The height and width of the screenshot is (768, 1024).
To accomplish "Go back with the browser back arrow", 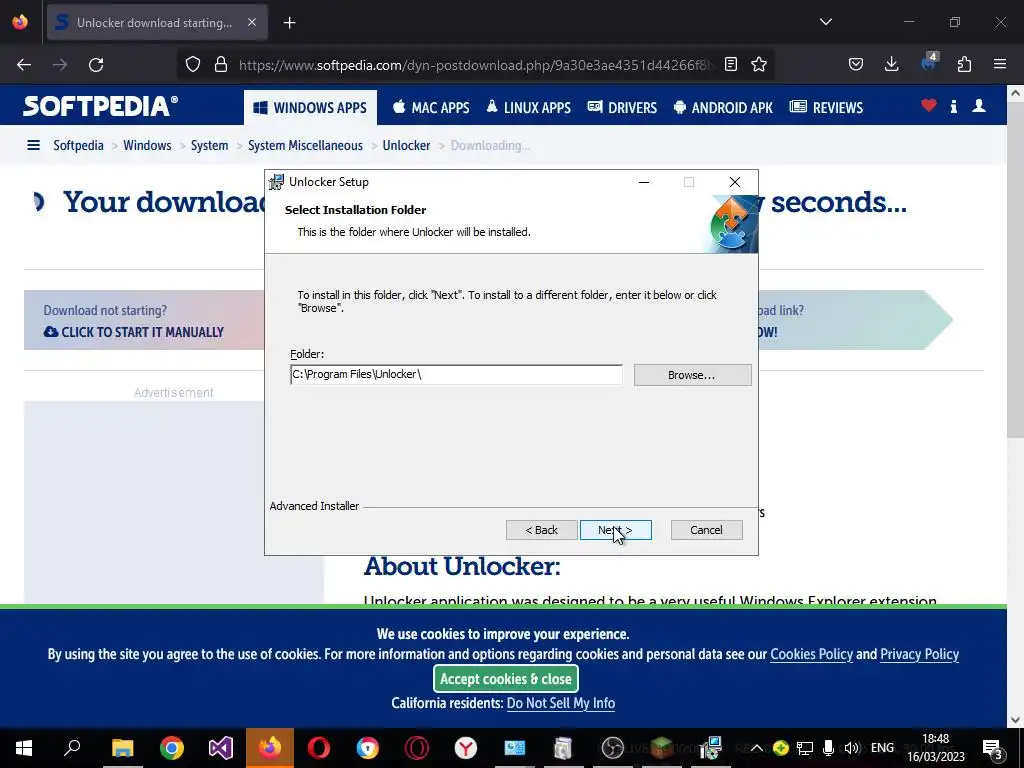I will click(24, 65).
